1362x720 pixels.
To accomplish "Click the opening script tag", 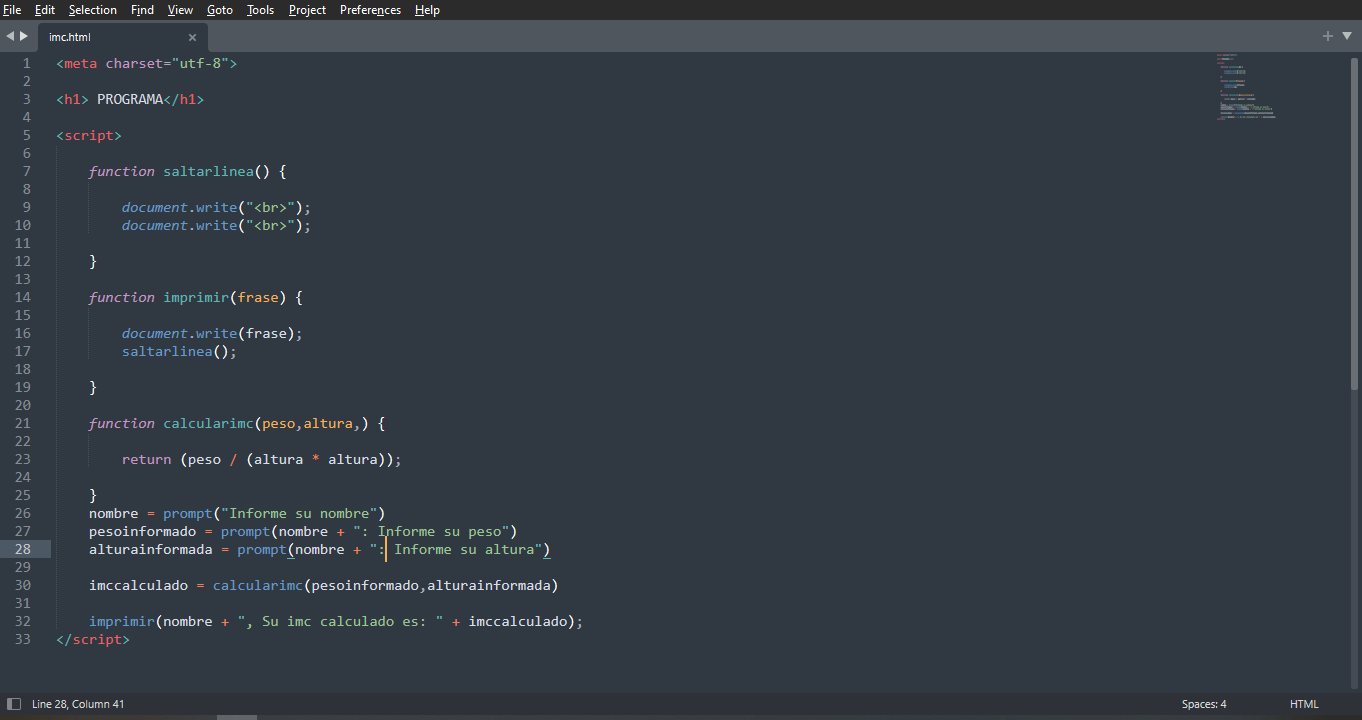I will pyautogui.click(x=89, y=135).
